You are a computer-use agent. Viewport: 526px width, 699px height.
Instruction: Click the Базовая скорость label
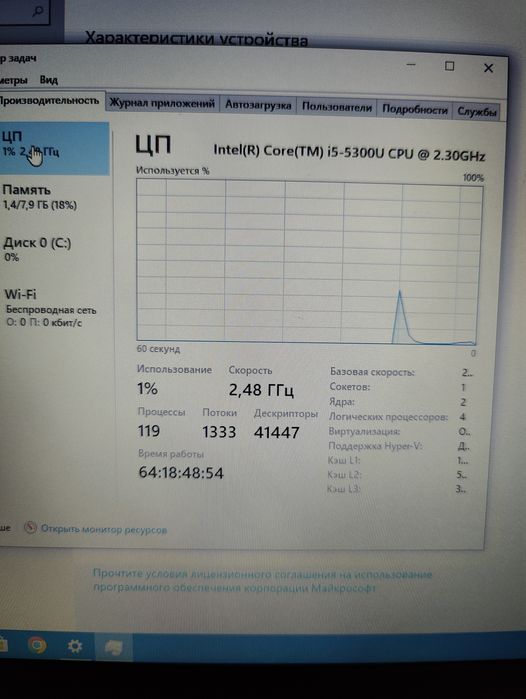tap(372, 372)
